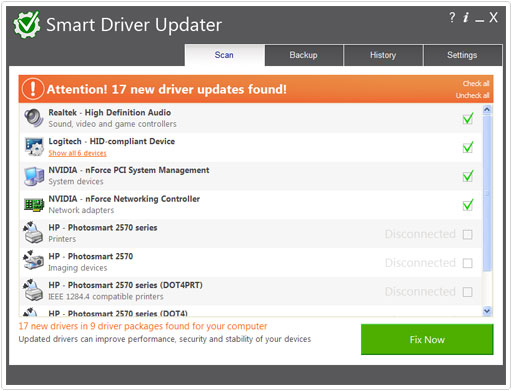The height and width of the screenshot is (391, 512).
Task: Uncheck NVIDIA nForce PCI System Management
Action: pos(468,176)
